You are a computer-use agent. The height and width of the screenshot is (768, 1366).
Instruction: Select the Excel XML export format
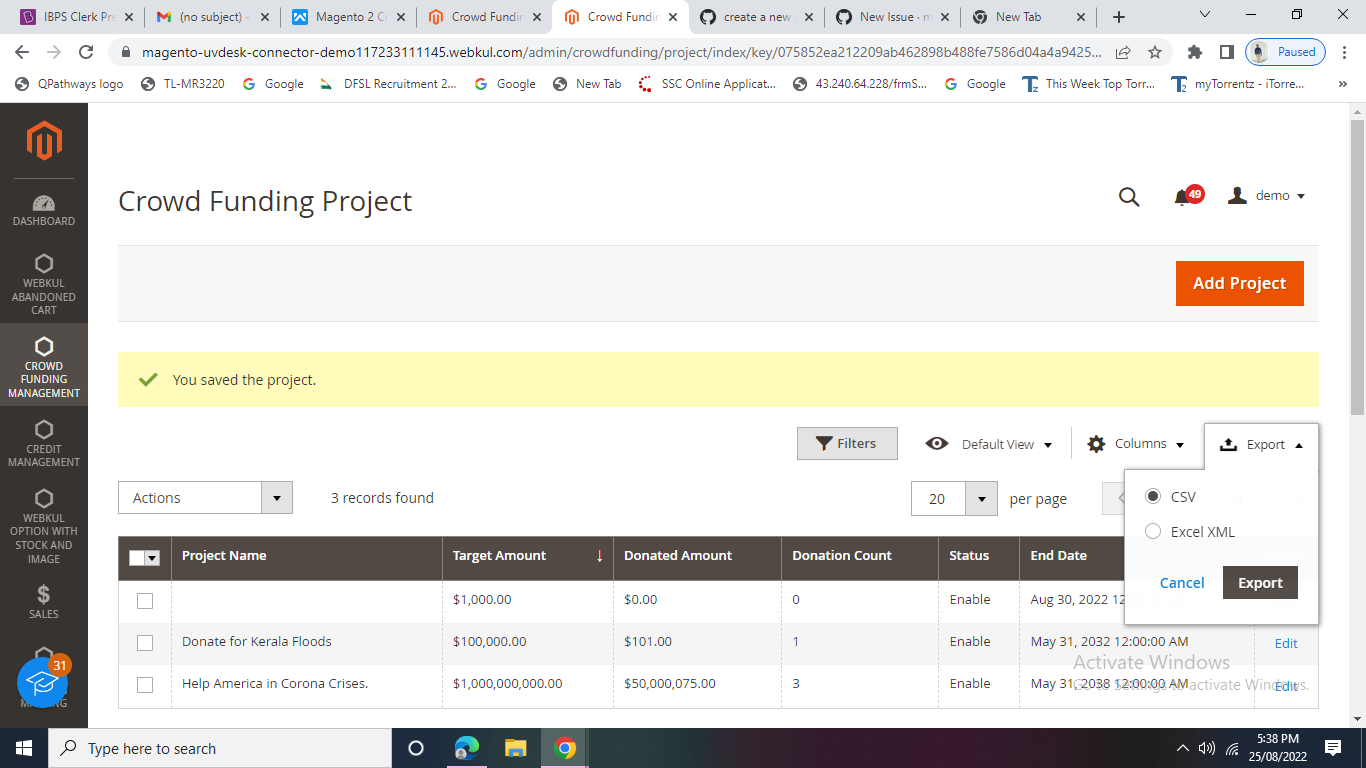pos(1153,531)
